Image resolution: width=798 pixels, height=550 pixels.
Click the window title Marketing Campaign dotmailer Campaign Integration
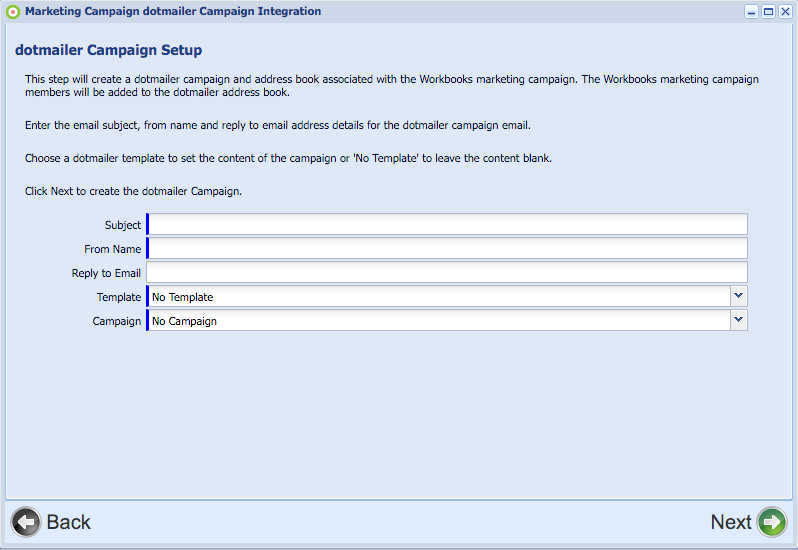(x=173, y=11)
